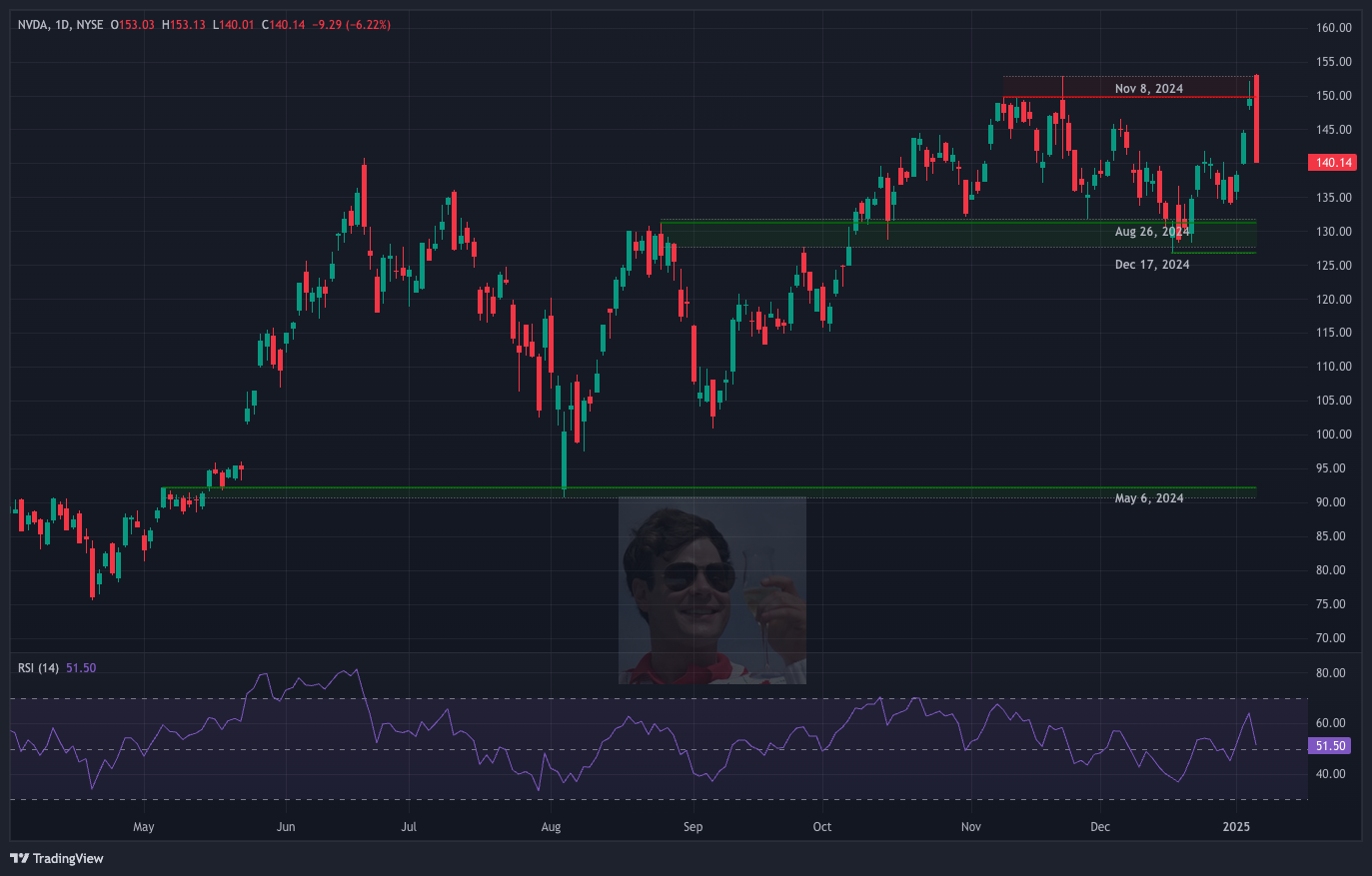Click the 40.00 RSI axis label
This screenshot has height=876, width=1372.
coord(1330,774)
